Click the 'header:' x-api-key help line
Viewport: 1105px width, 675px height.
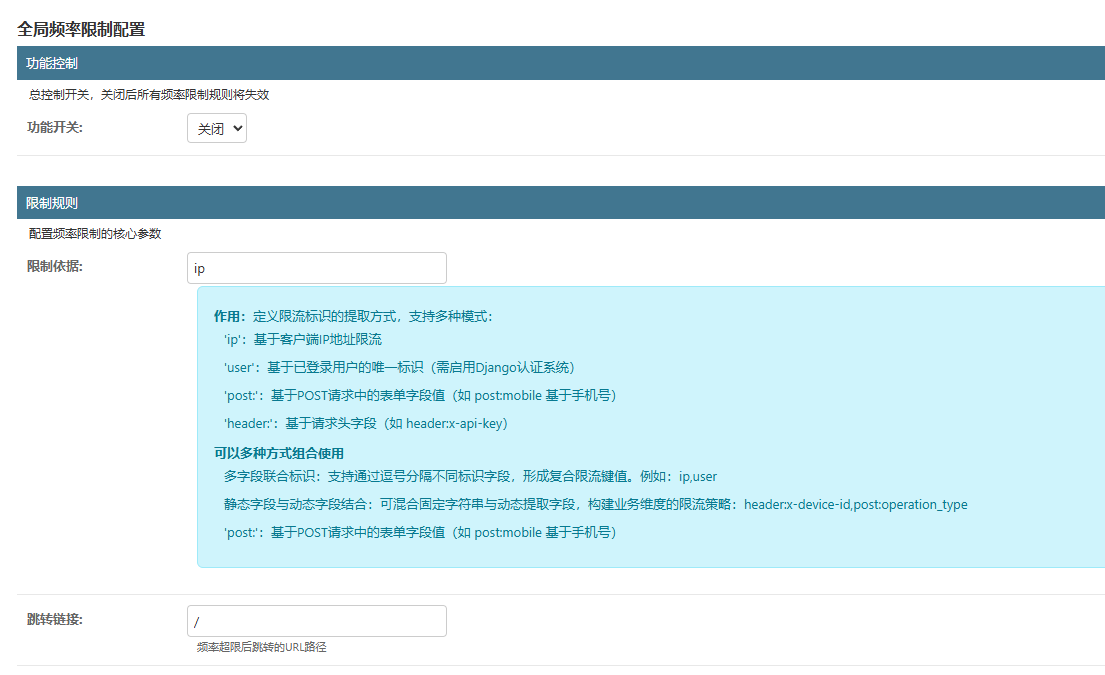(x=367, y=423)
